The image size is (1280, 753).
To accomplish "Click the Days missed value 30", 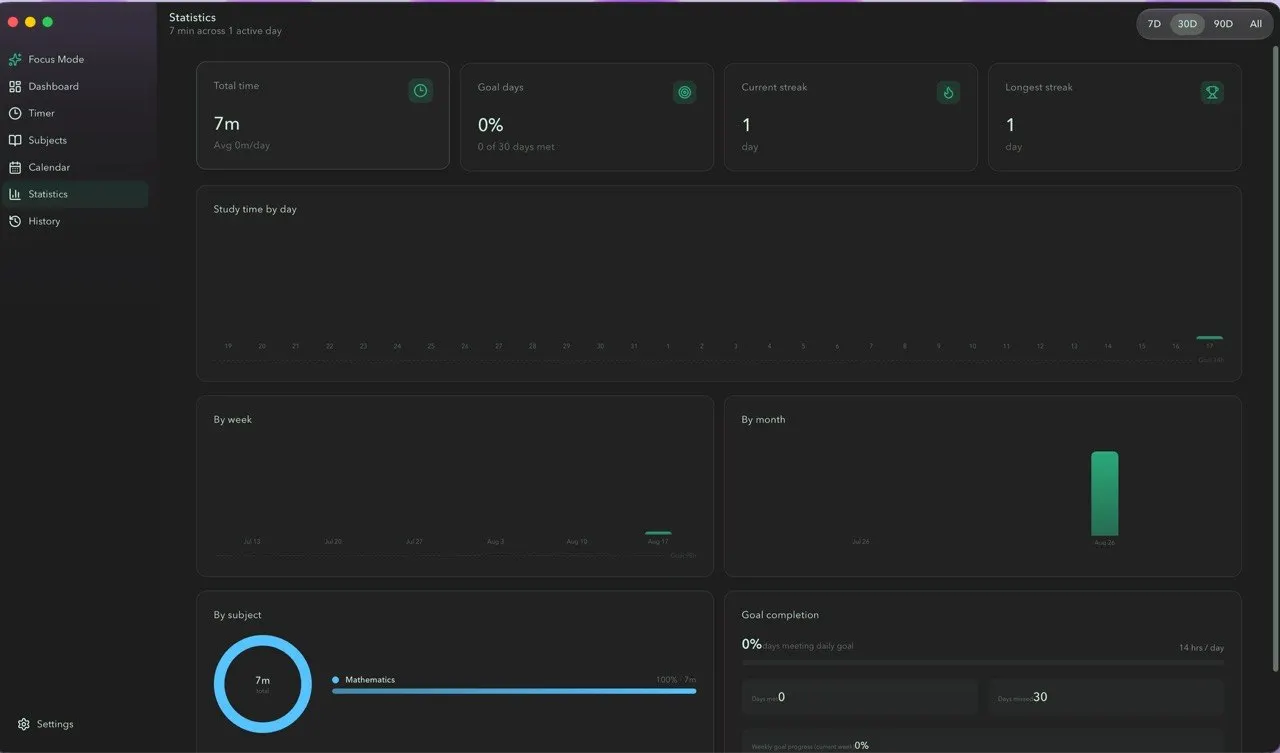I will pos(1040,697).
